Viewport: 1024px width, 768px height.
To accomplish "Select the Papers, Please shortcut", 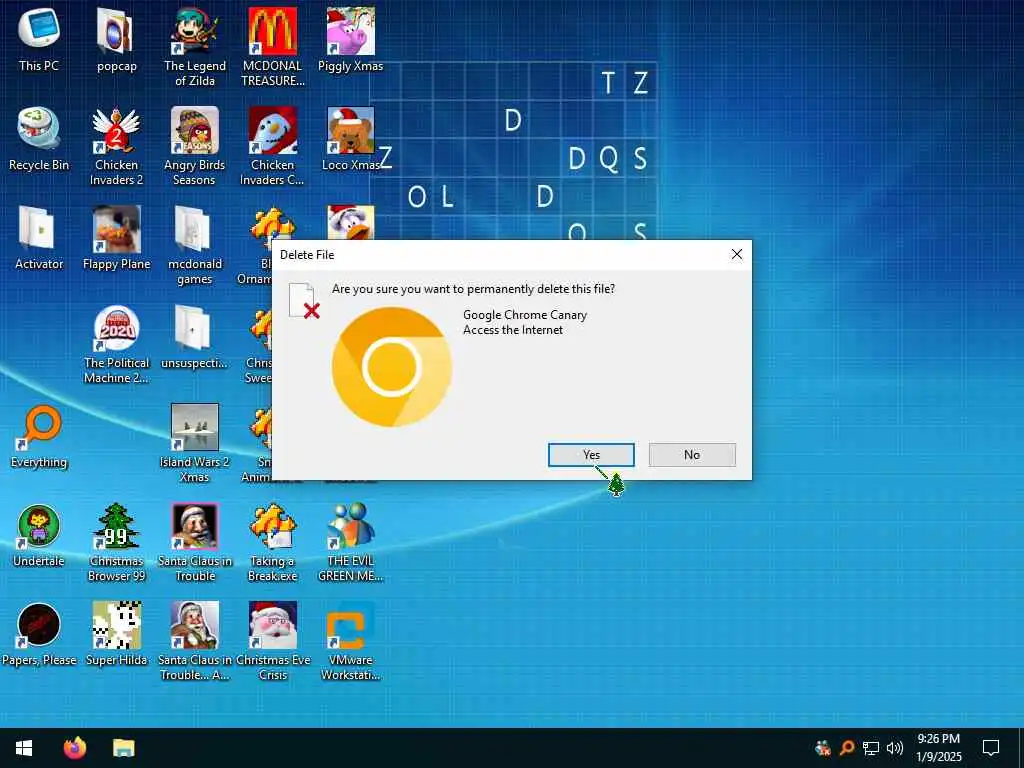I will (39, 635).
